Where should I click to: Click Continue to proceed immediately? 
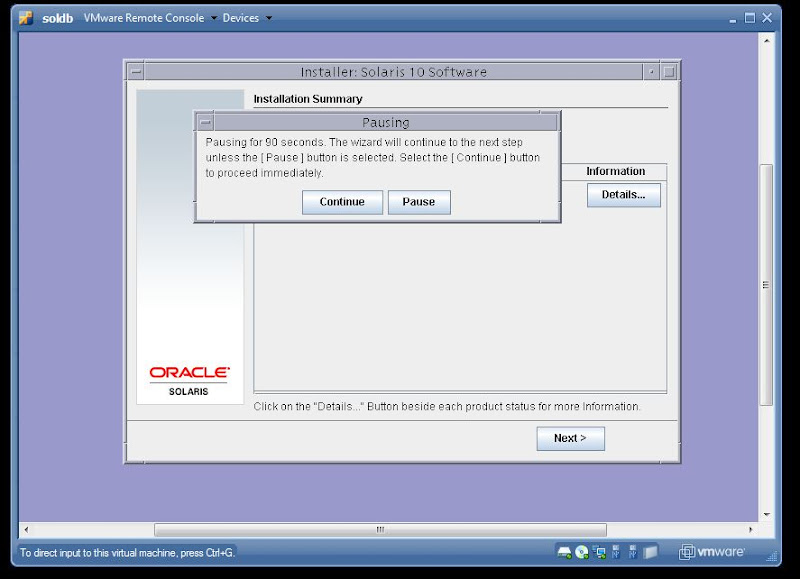click(x=342, y=202)
